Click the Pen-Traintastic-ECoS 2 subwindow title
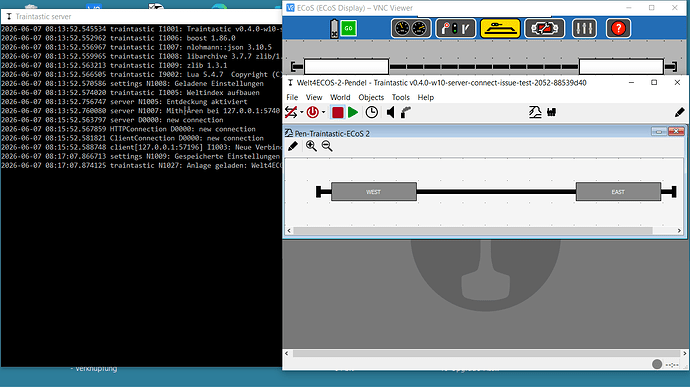The height and width of the screenshot is (387, 690). tap(332, 133)
